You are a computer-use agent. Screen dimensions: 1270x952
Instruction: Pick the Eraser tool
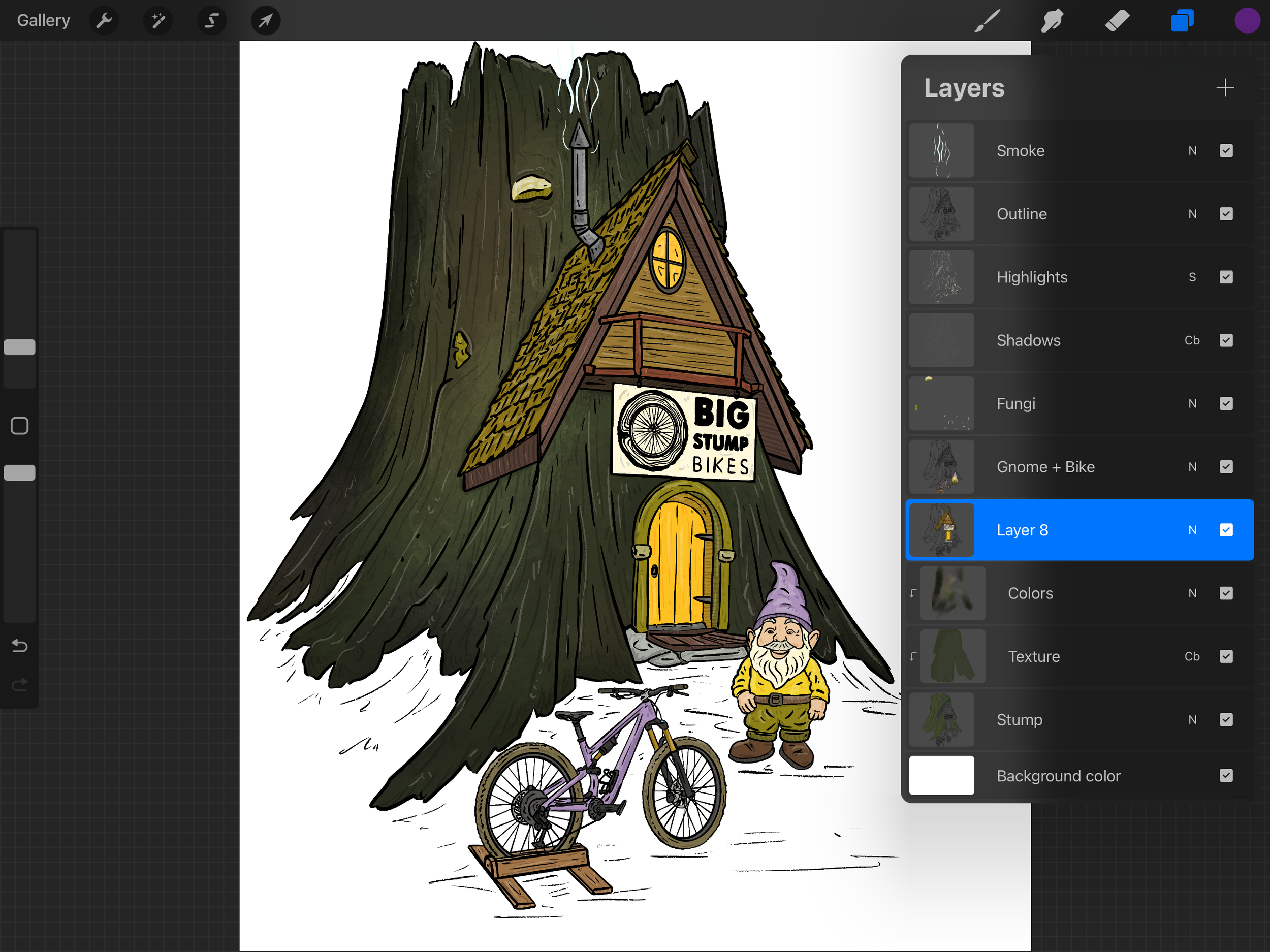[1117, 21]
